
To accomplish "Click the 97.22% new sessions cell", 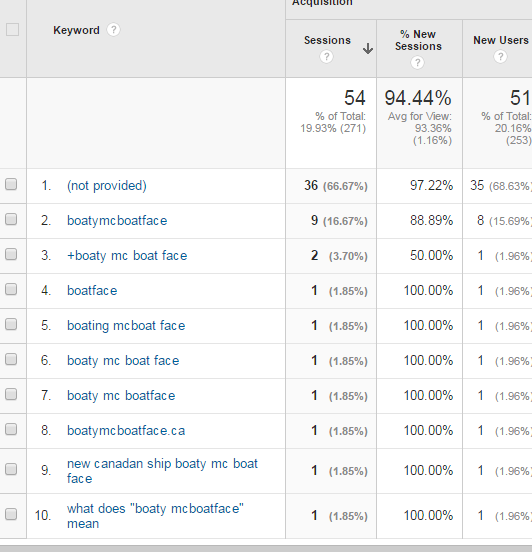I will tap(431, 186).
